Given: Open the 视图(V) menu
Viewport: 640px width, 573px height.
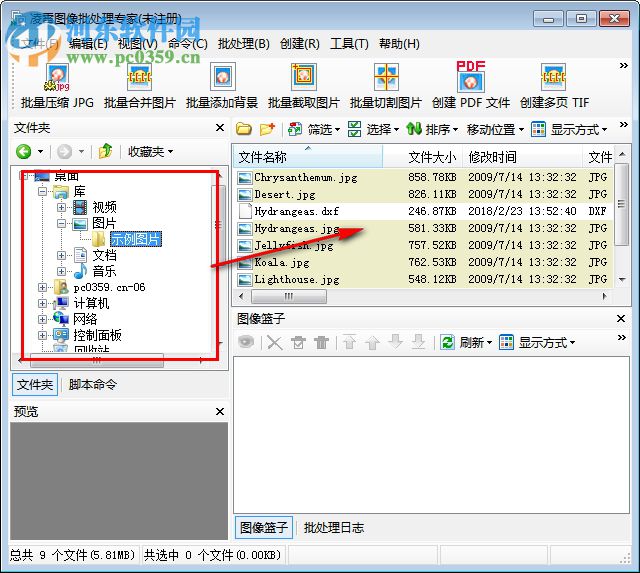Looking at the screenshot, I should point(138,44).
